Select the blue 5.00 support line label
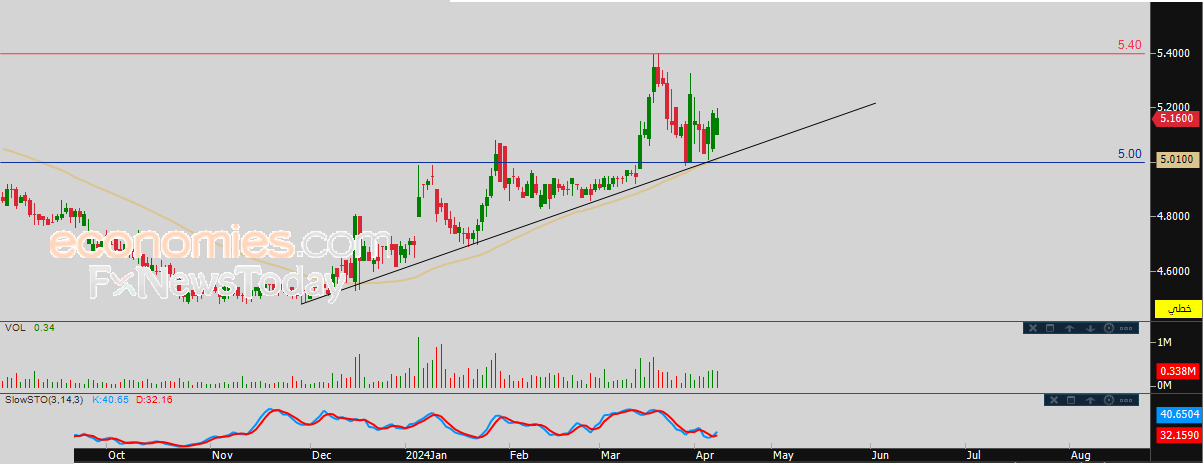The height and width of the screenshot is (464, 1203). [1129, 154]
